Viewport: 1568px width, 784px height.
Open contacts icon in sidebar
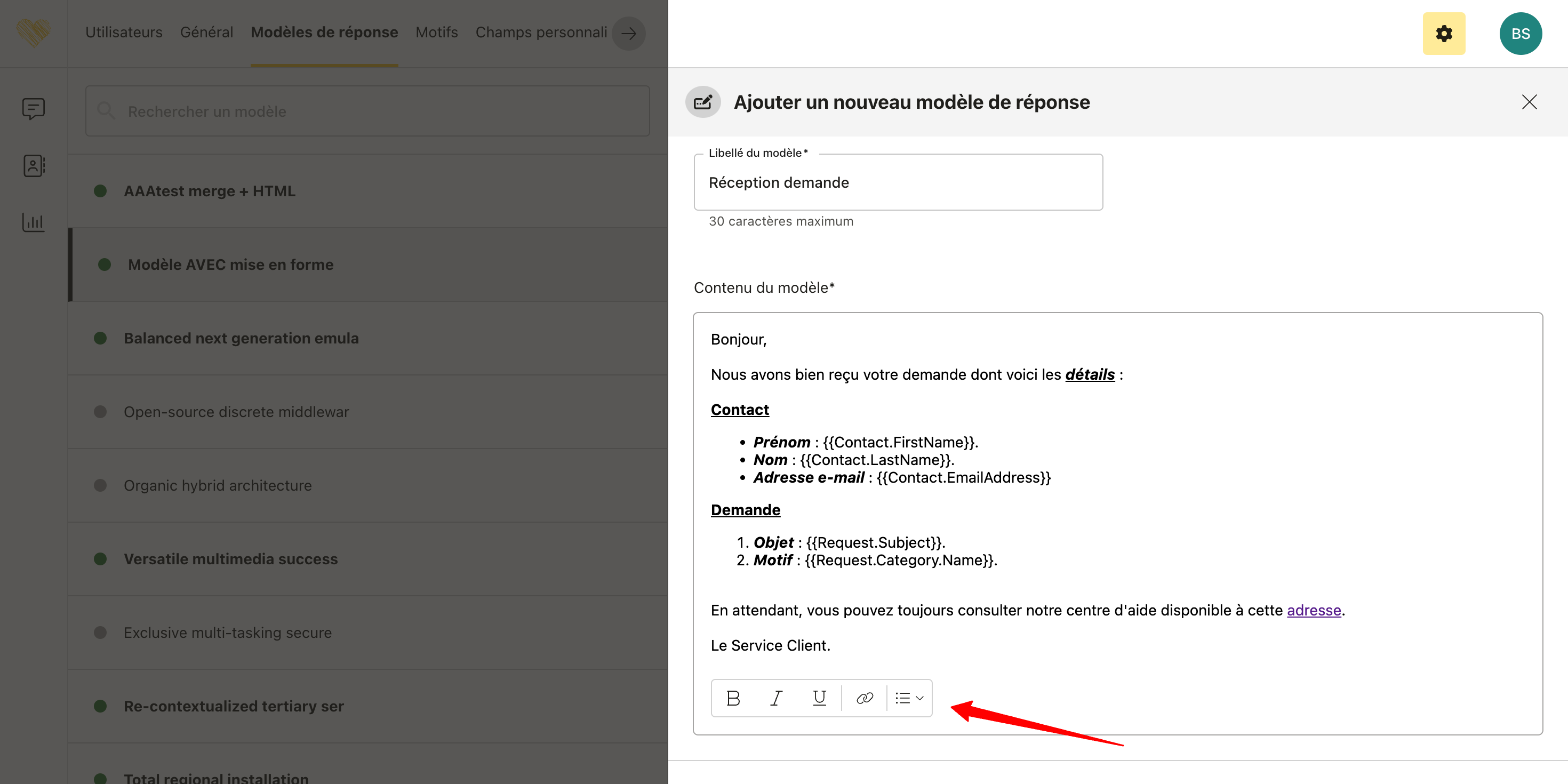[x=34, y=165]
